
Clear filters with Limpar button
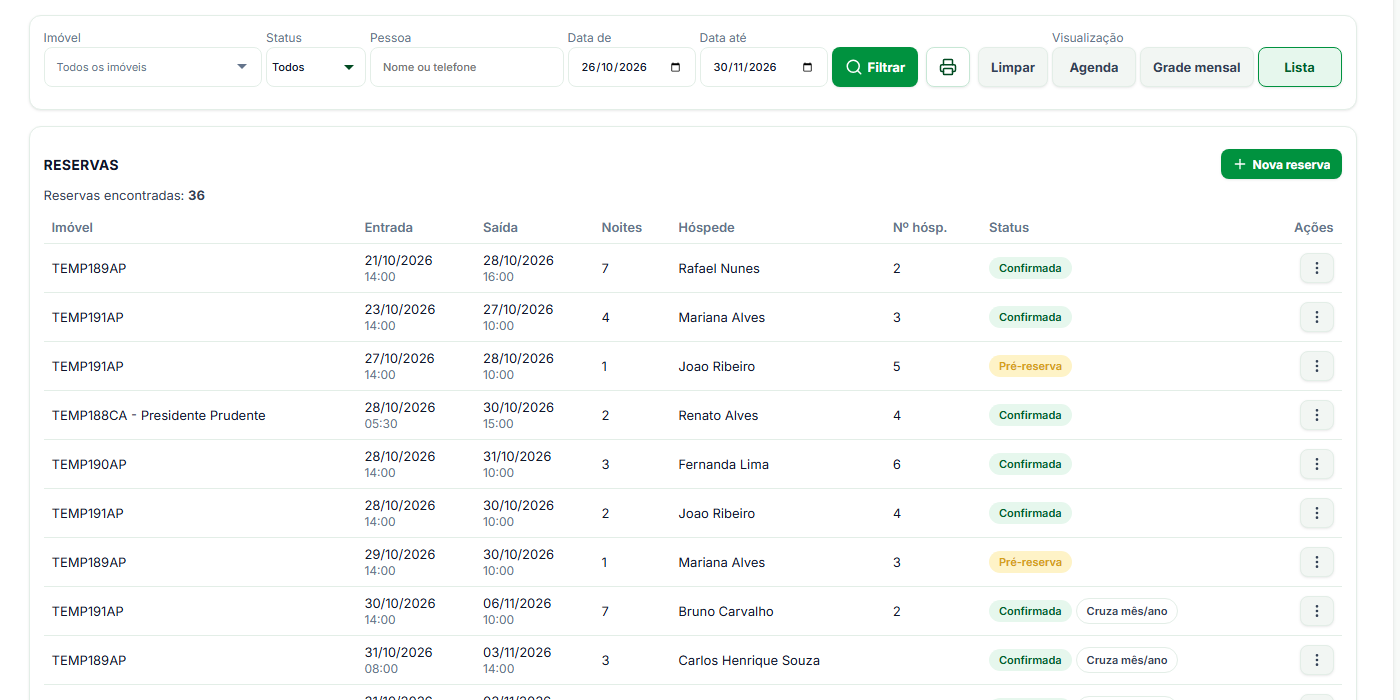click(x=1013, y=67)
